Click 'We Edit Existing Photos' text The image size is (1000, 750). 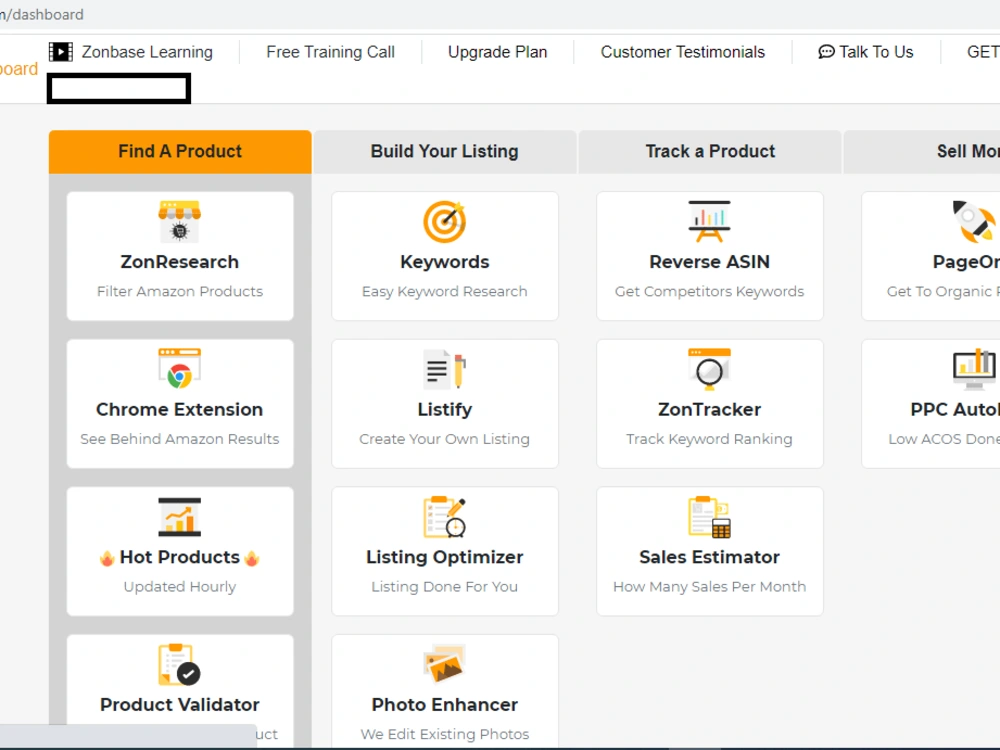445,734
